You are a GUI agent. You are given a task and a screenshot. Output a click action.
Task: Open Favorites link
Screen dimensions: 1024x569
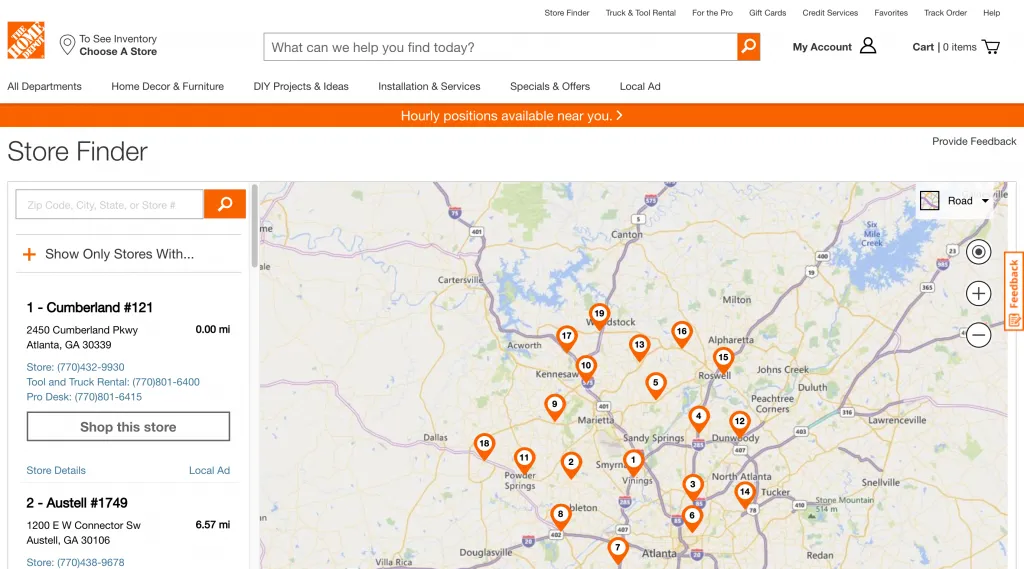(891, 13)
